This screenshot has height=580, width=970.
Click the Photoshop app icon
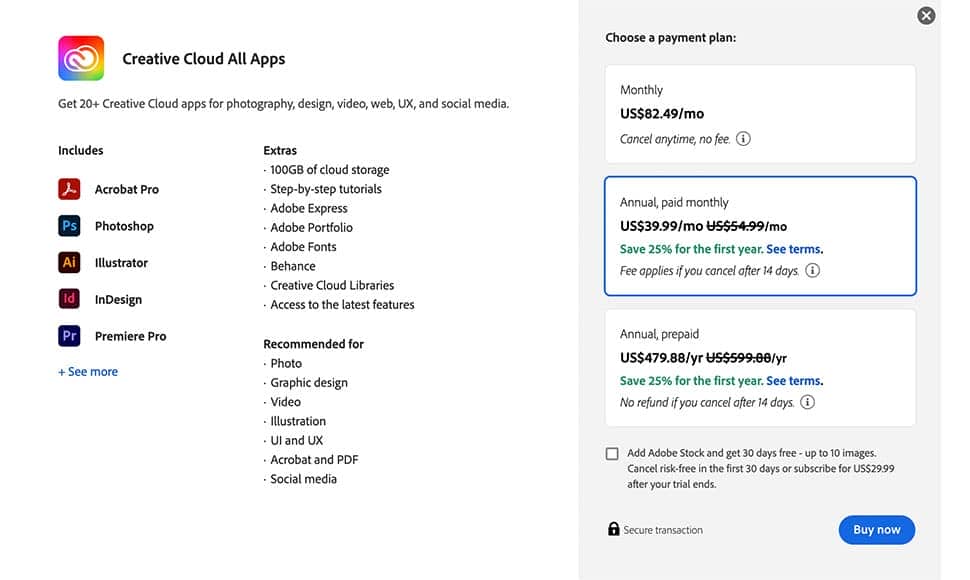point(69,226)
